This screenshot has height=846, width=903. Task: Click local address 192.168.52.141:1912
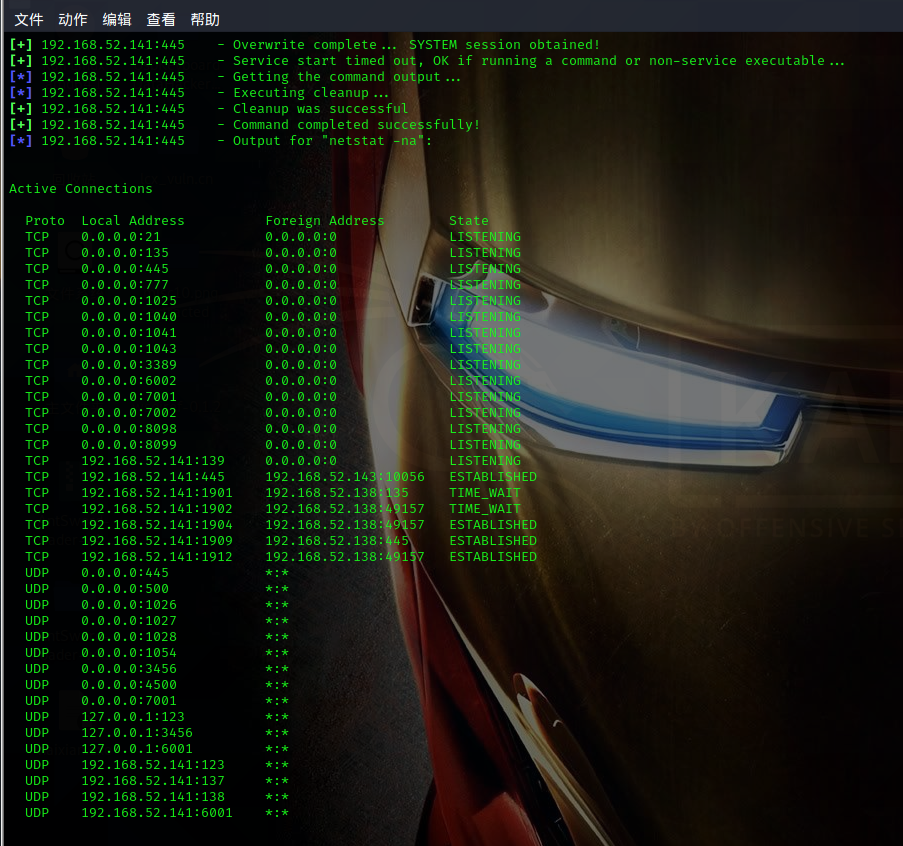pyautogui.click(x=157, y=557)
